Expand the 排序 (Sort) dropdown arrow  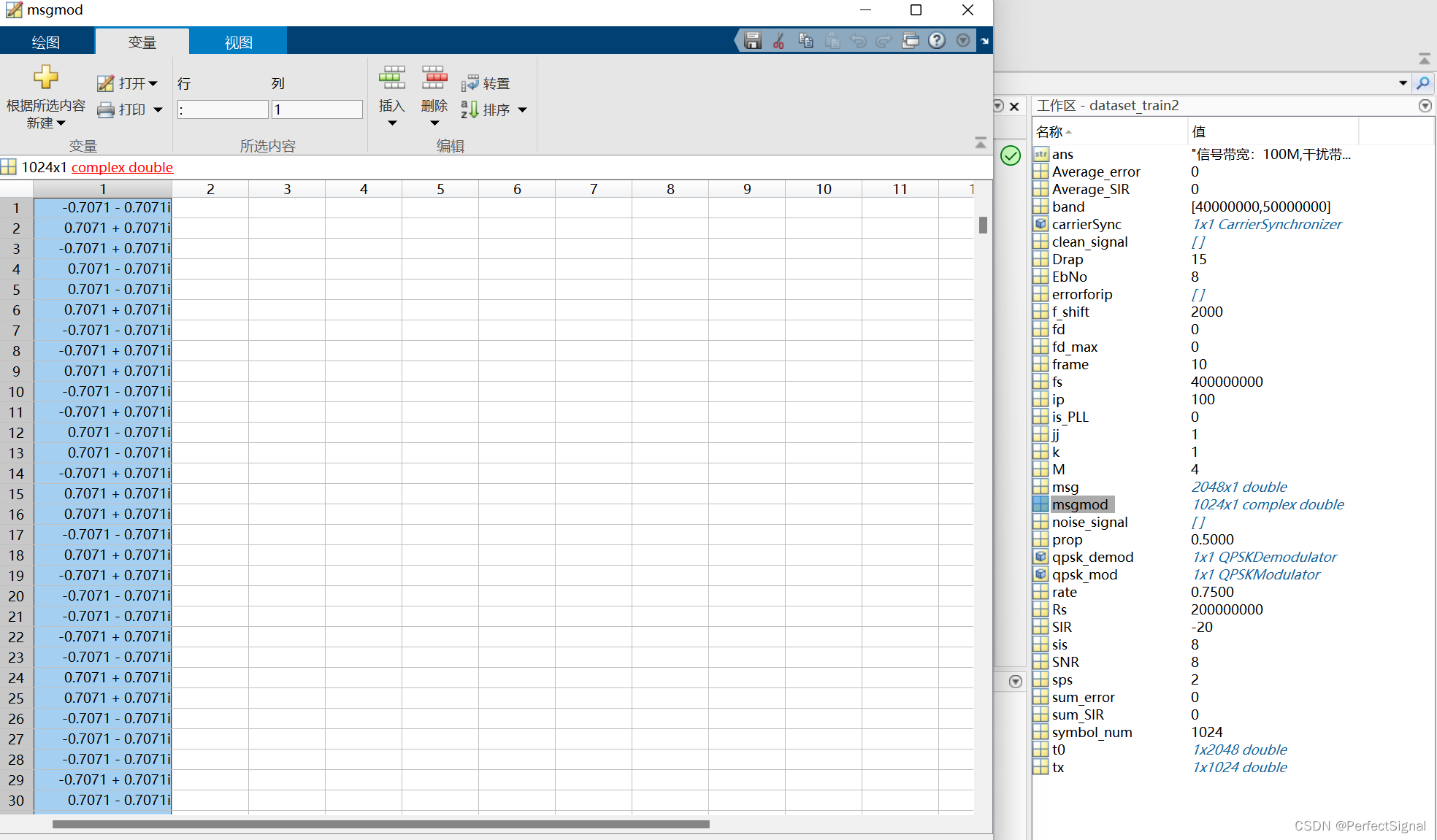click(x=523, y=110)
